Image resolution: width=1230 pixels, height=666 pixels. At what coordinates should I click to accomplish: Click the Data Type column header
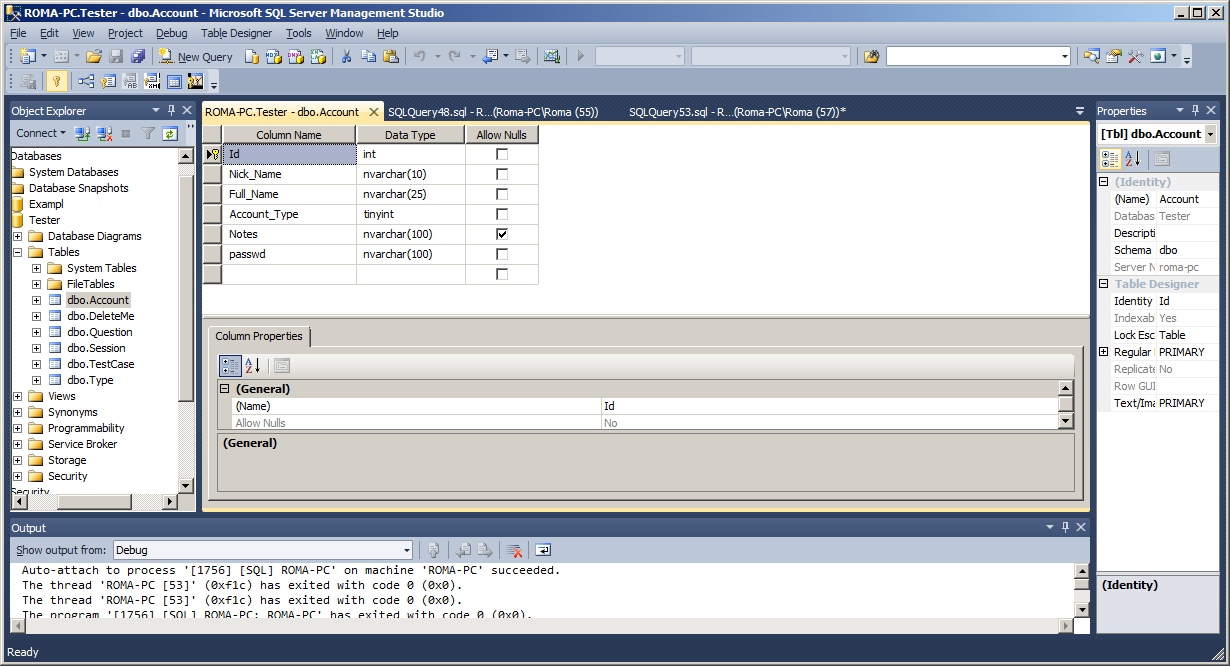pyautogui.click(x=410, y=134)
